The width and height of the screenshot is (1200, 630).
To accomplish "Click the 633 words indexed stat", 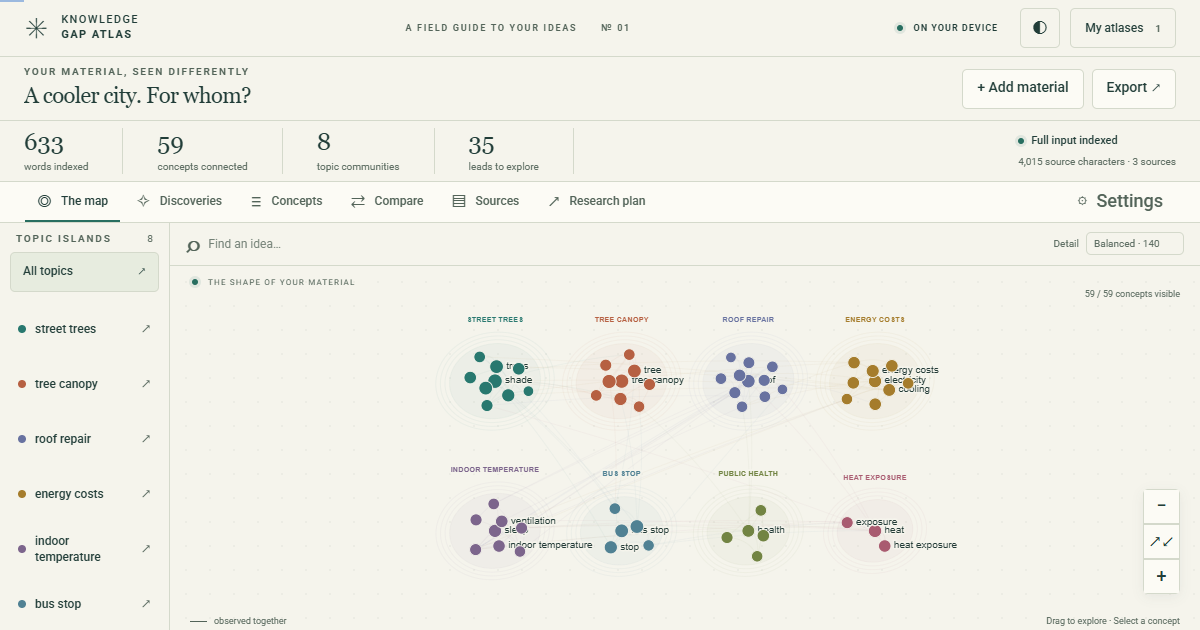I will coord(56,152).
